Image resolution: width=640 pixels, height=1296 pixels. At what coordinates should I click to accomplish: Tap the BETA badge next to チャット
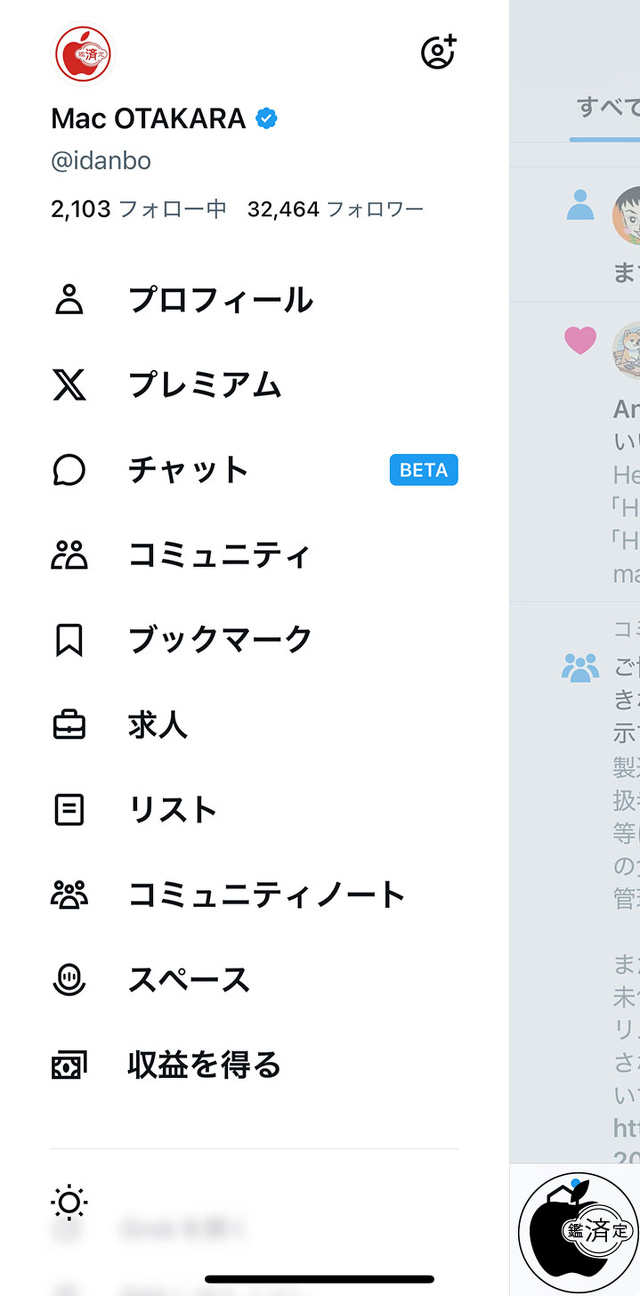(x=423, y=469)
